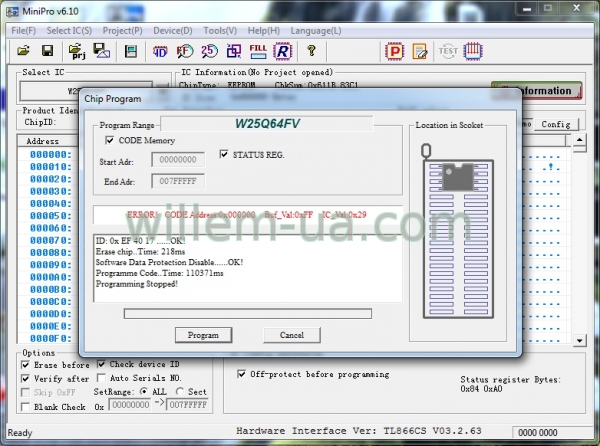Toggle Verify after checkbox
The width and height of the screenshot is (600, 446).
coord(25,379)
